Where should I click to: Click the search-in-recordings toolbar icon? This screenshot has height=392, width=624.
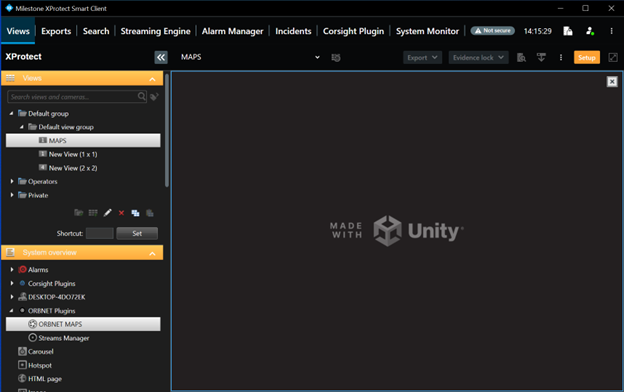coord(521,58)
